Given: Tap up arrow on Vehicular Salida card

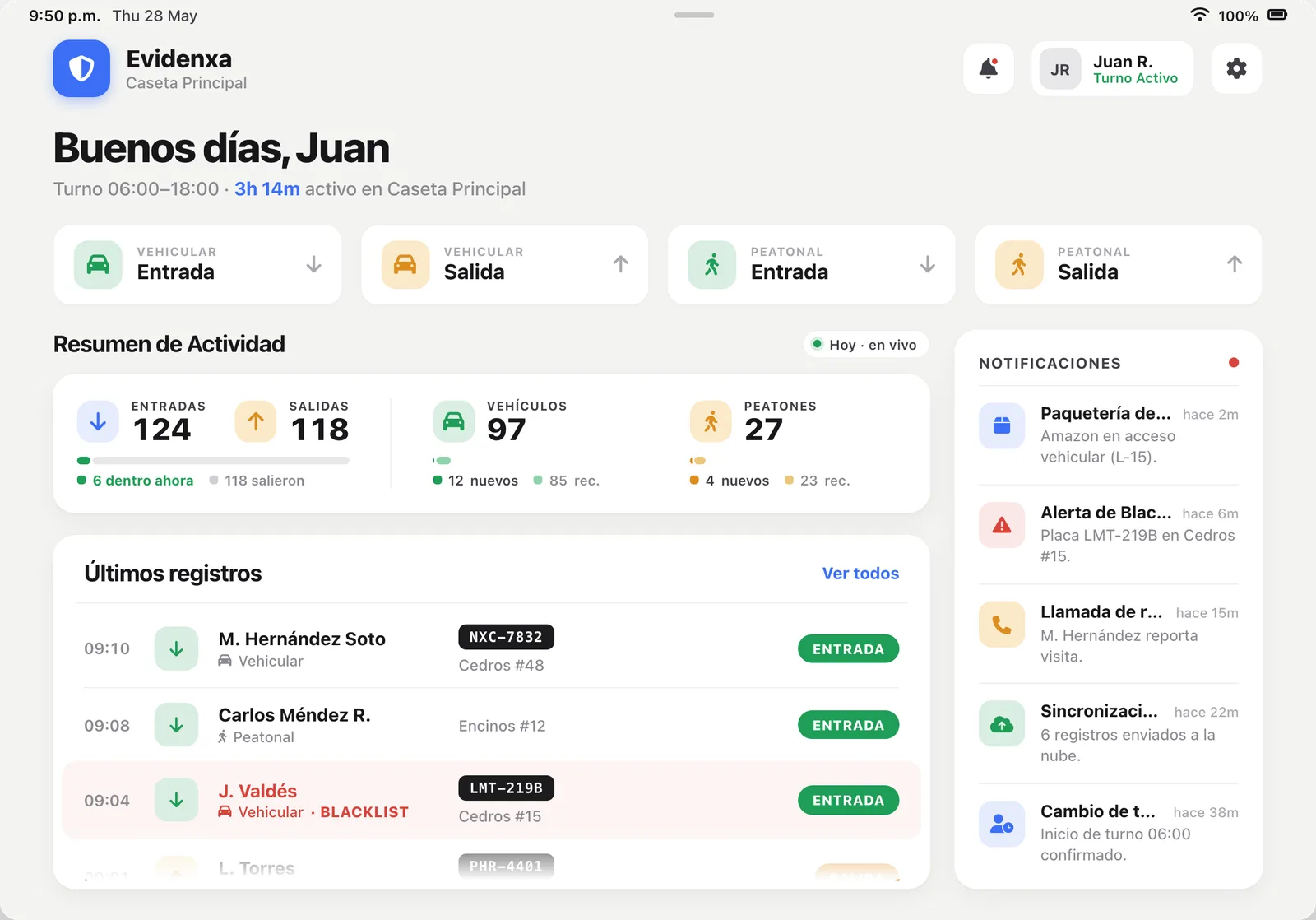Looking at the screenshot, I should tap(620, 264).
